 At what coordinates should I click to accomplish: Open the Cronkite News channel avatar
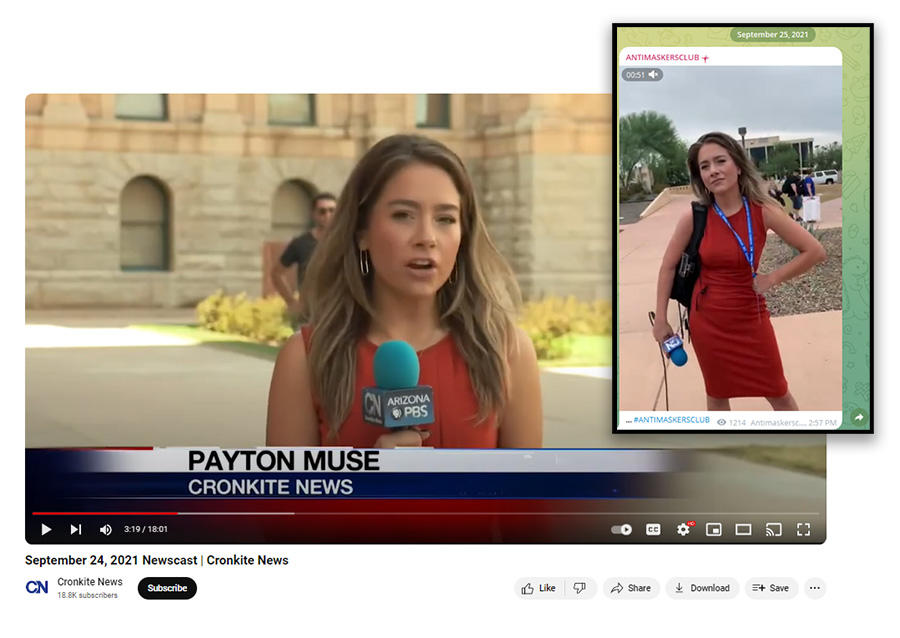[36, 588]
